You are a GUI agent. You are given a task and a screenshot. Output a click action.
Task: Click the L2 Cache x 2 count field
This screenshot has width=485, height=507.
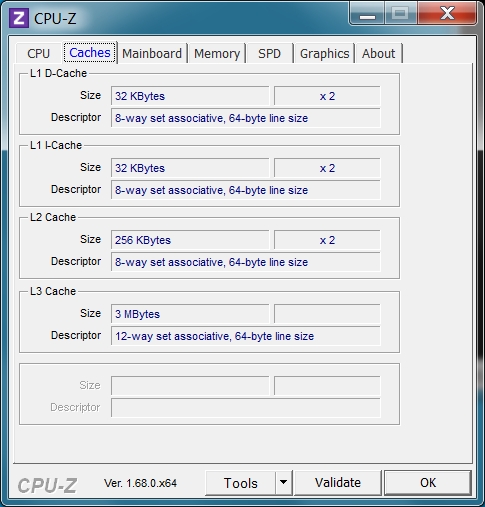click(x=327, y=240)
